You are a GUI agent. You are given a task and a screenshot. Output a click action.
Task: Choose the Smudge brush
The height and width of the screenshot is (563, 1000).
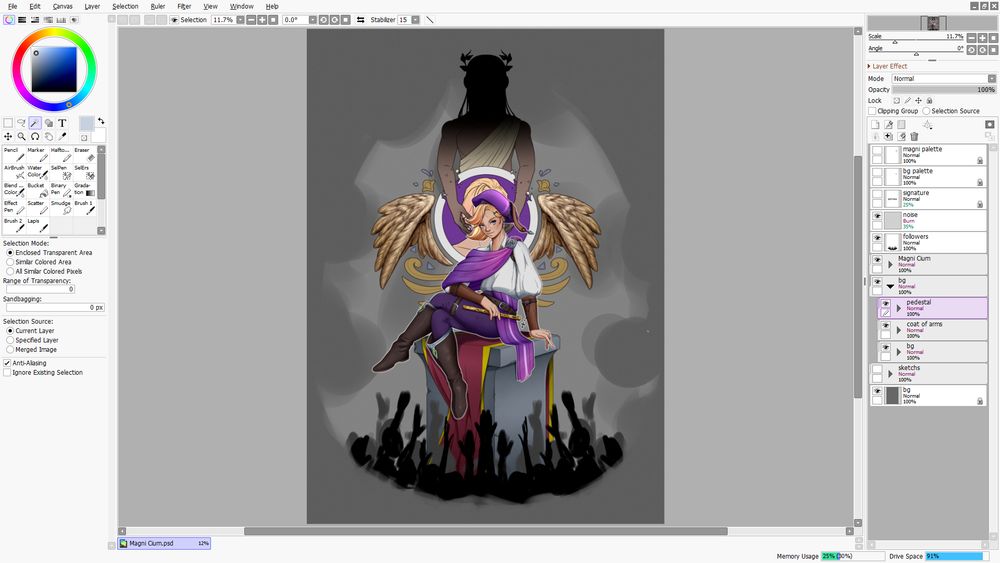(x=61, y=207)
